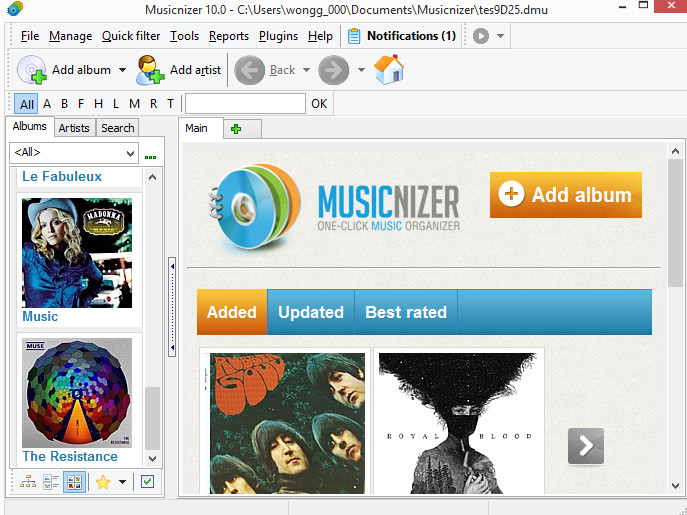Select the Madonna Music album cover
This screenshot has width=687, height=515.
click(77, 253)
